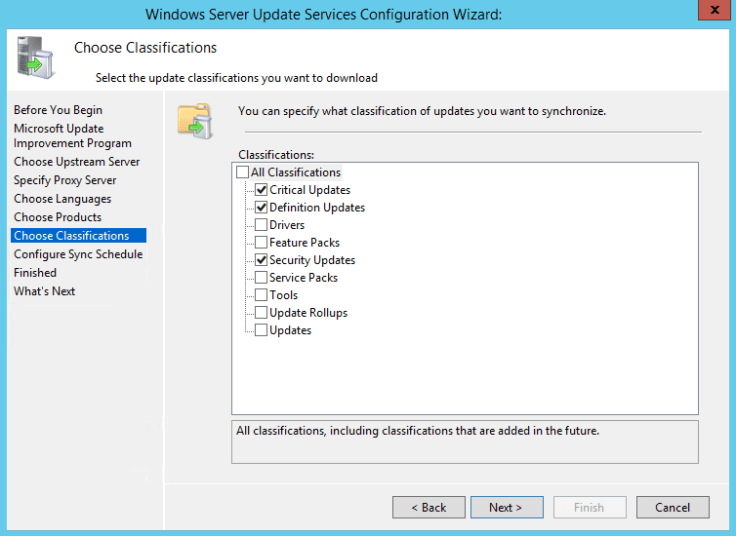Screen dimensions: 736x536
Task: Click the folder icon beside description text
Action: point(195,119)
